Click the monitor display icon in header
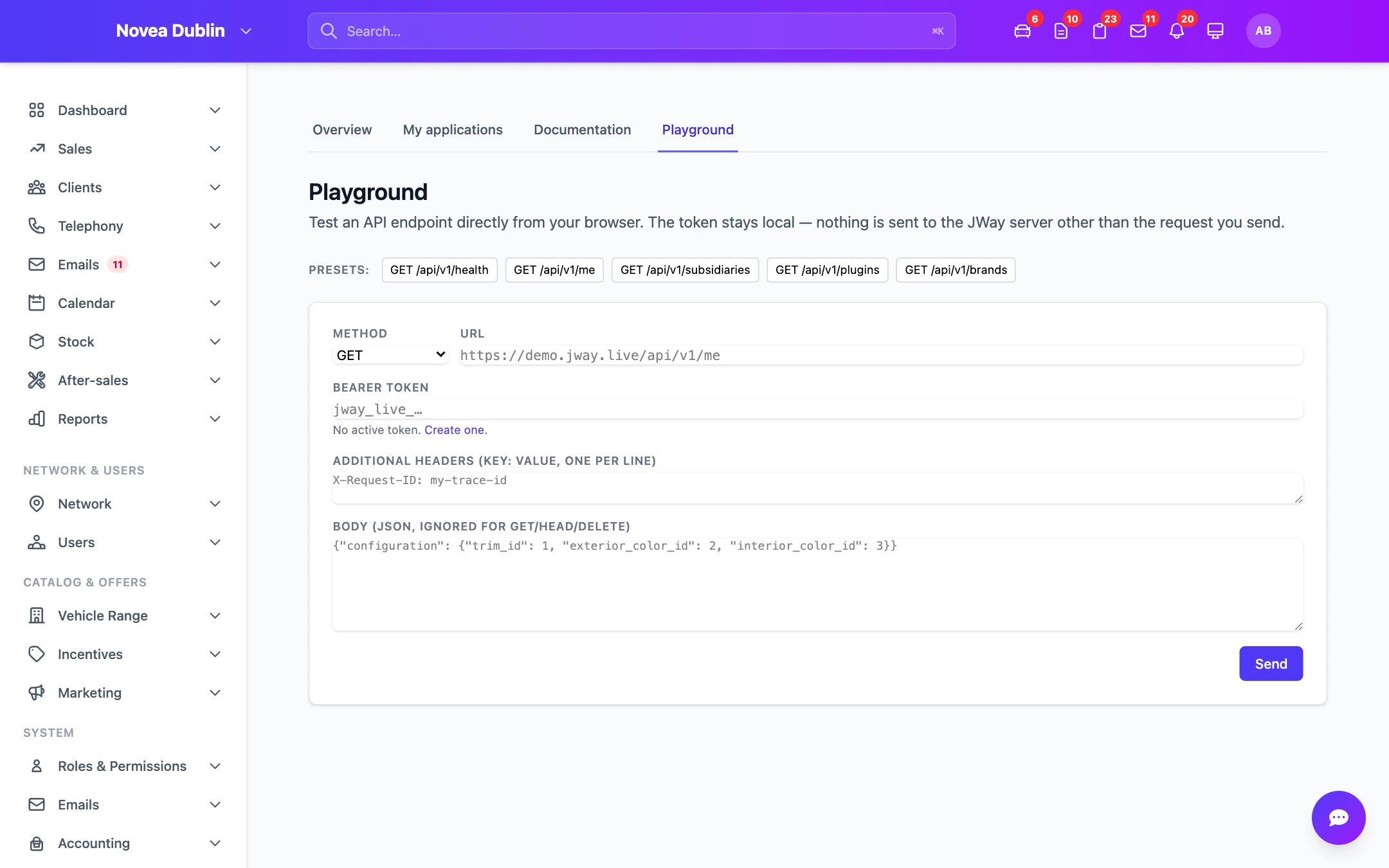This screenshot has width=1389, height=868. pyautogui.click(x=1215, y=31)
